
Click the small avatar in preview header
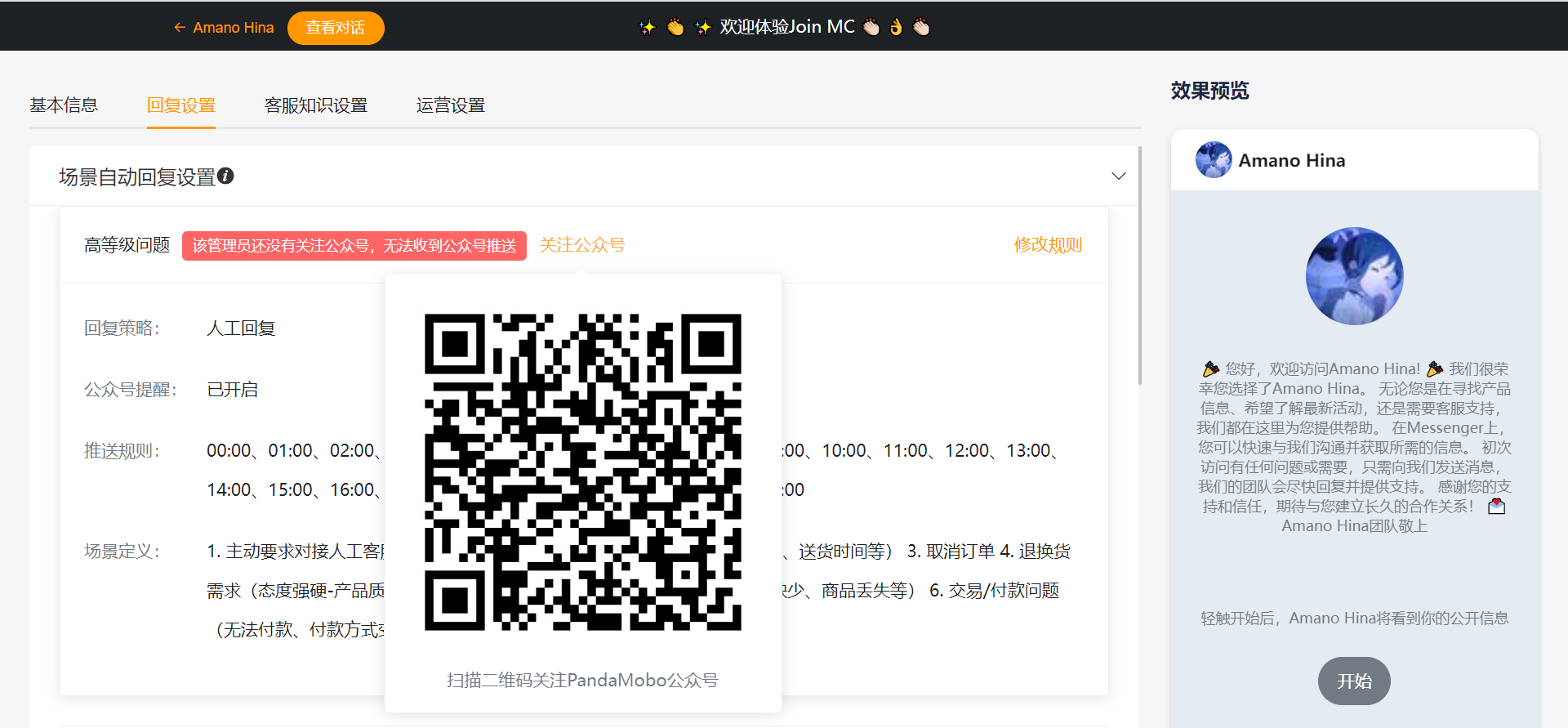[x=1214, y=160]
